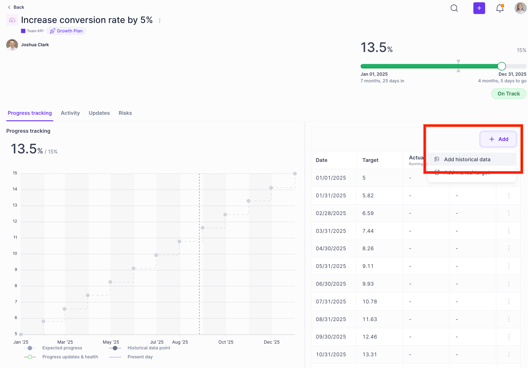Image resolution: width=528 pixels, height=368 pixels.
Task: Click the Back arrow
Action: coord(9,7)
